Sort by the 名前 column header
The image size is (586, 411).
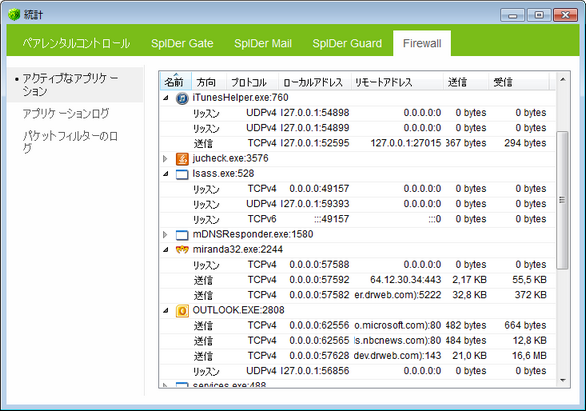tap(176, 81)
